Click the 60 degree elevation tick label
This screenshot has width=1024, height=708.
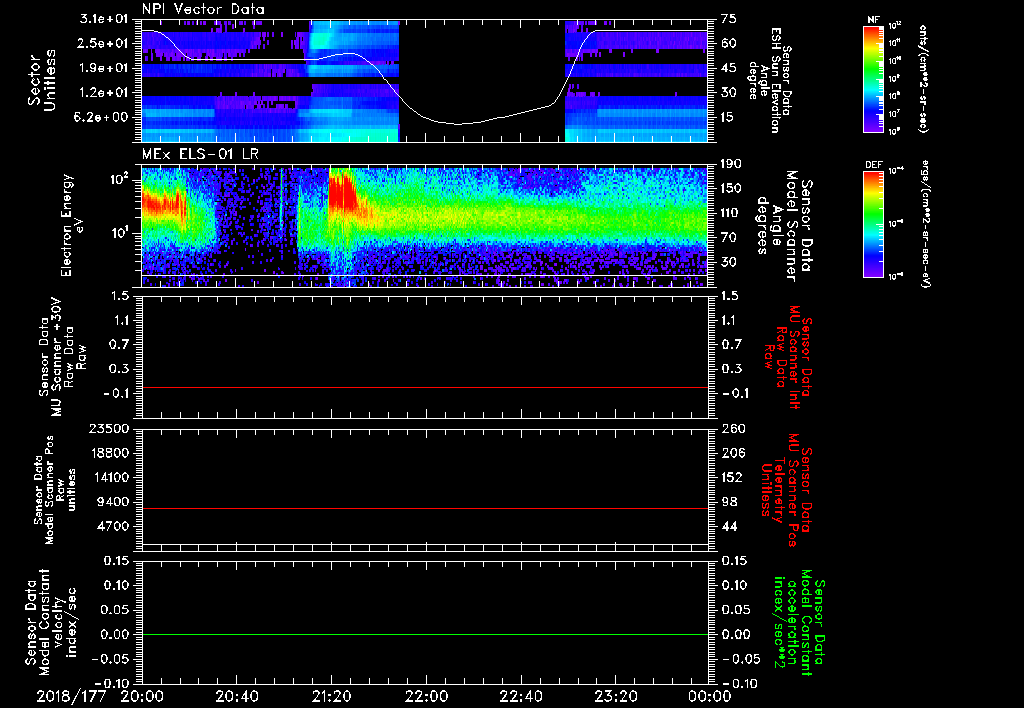click(x=729, y=44)
